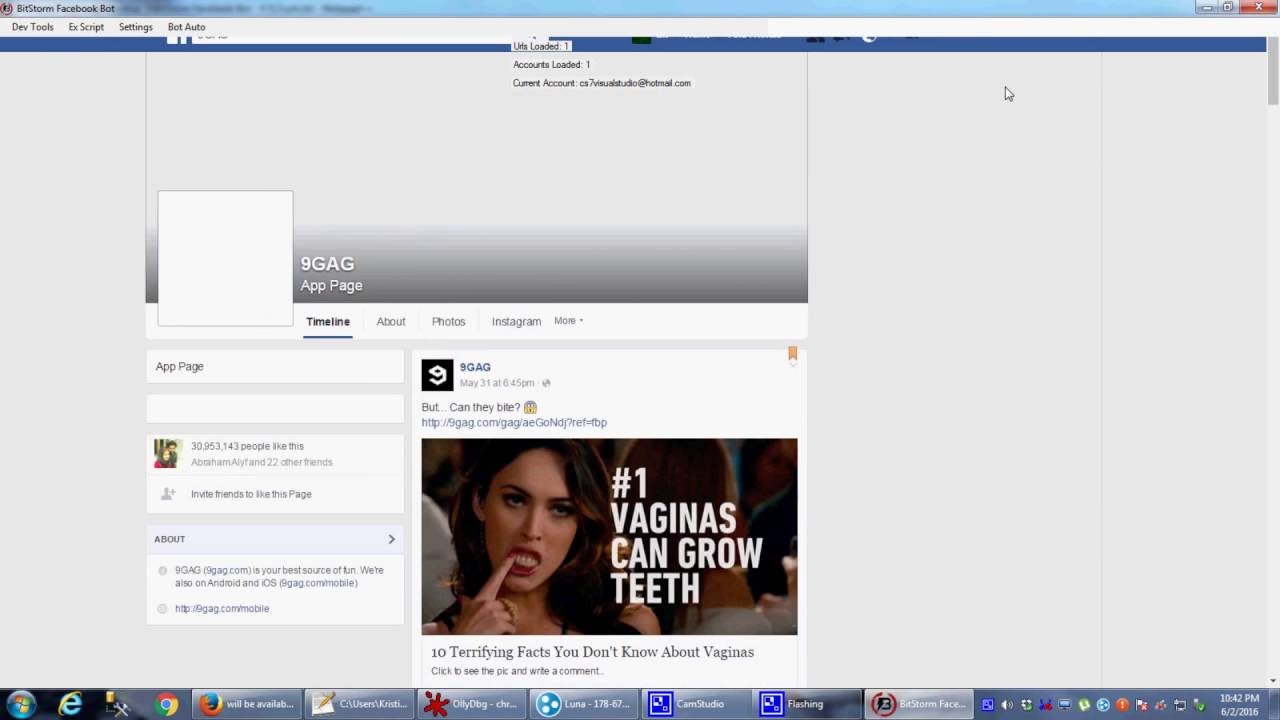Viewport: 1280px width, 720px height.
Task: Click Invite friends to like this Page
Action: pyautogui.click(x=251, y=494)
